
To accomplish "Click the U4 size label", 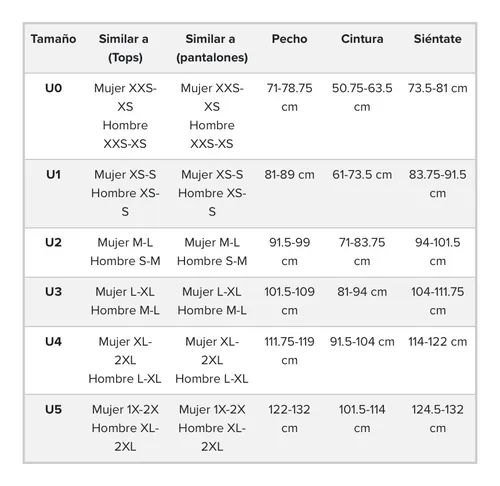I will point(53,342).
